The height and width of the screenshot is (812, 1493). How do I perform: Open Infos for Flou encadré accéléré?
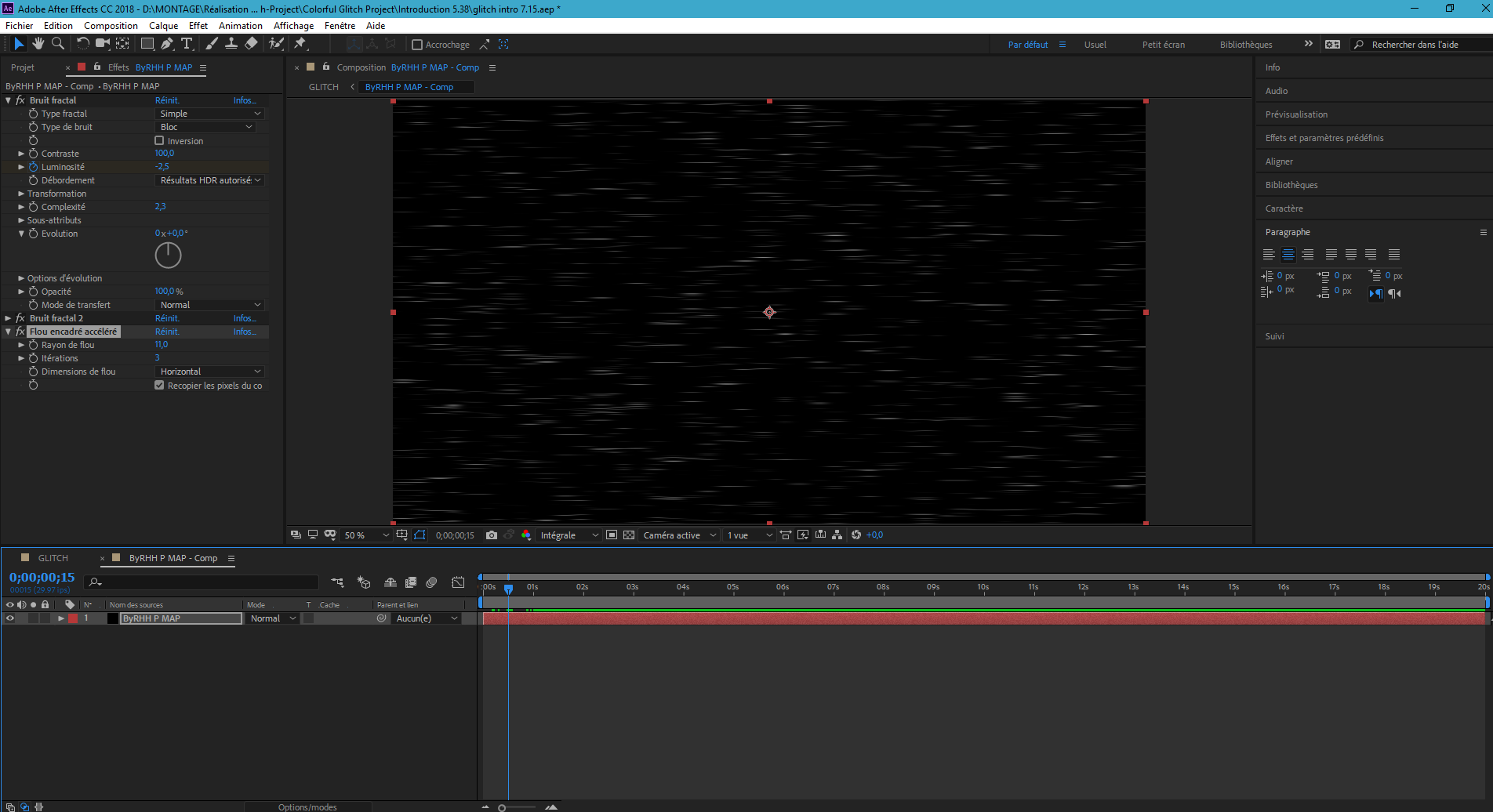point(245,332)
